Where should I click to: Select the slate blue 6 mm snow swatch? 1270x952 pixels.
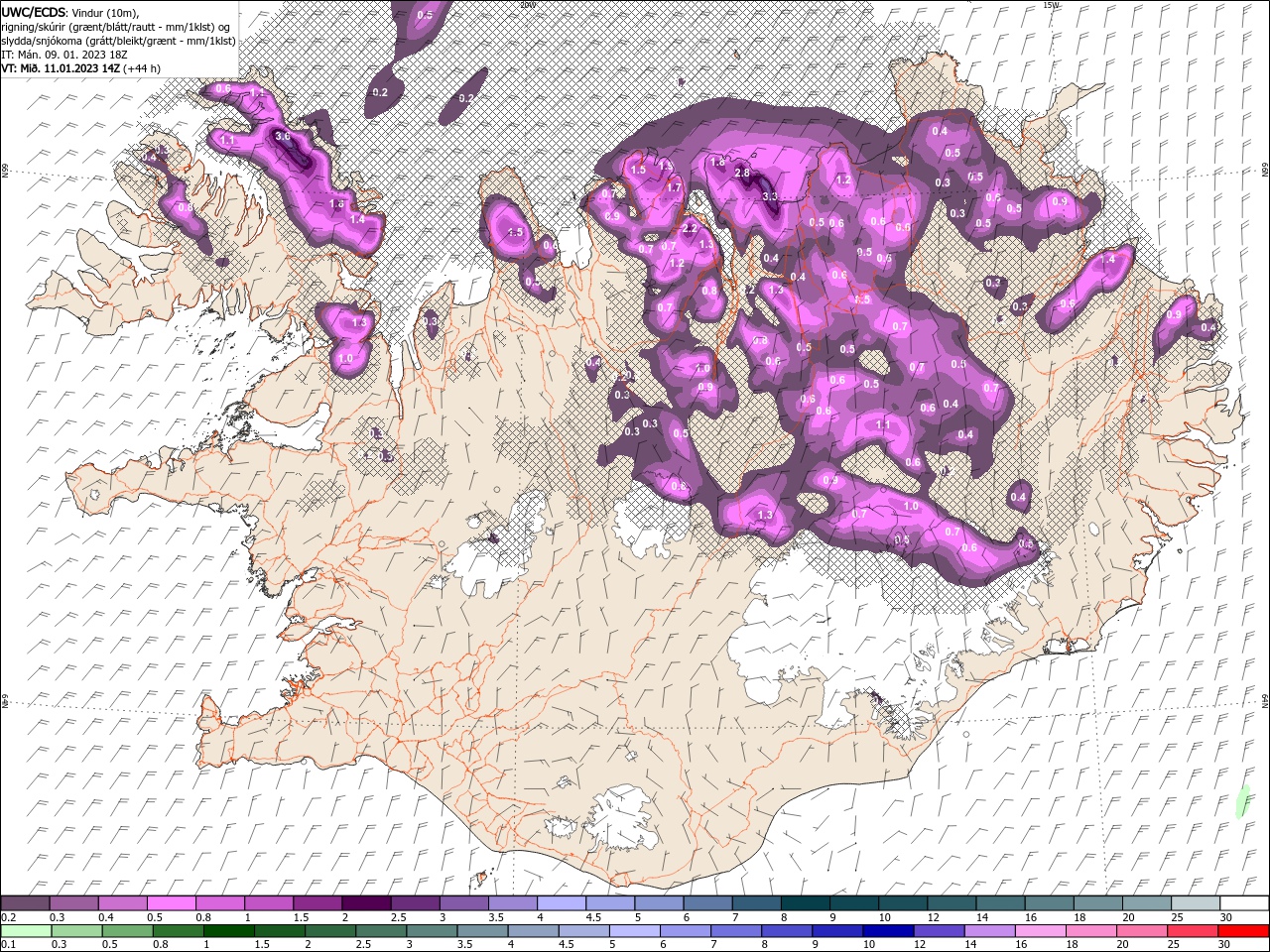click(708, 902)
